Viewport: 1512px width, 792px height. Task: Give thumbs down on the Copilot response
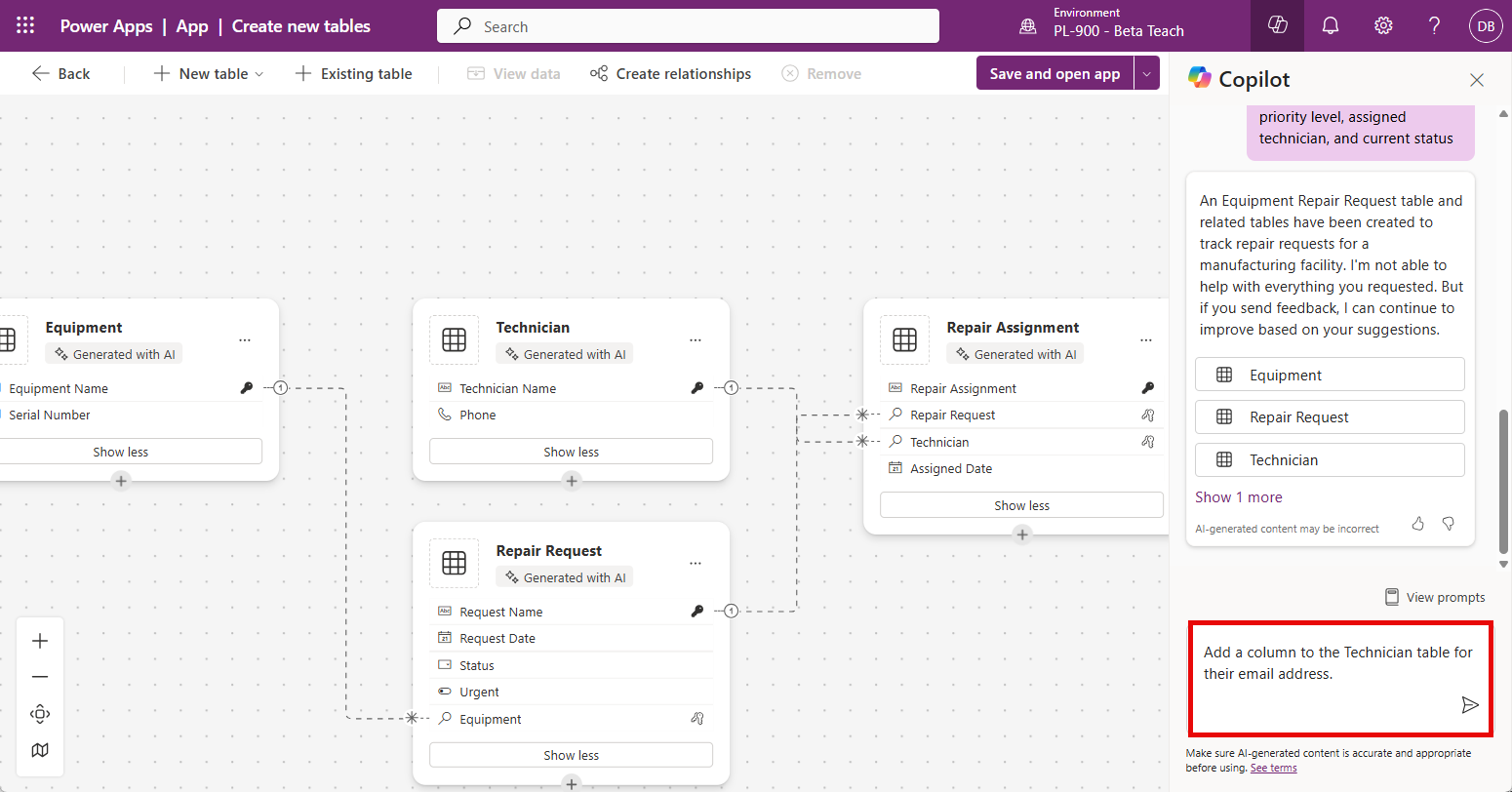1449,524
